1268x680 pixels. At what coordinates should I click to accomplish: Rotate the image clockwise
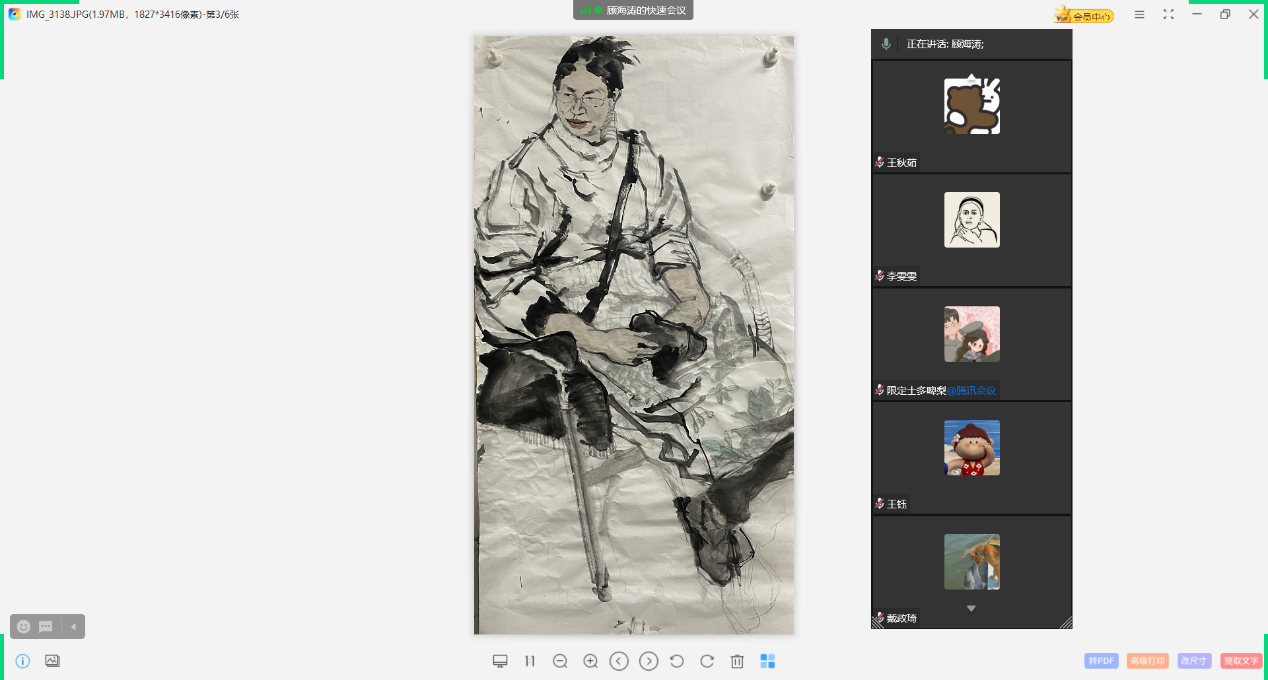tap(707, 661)
